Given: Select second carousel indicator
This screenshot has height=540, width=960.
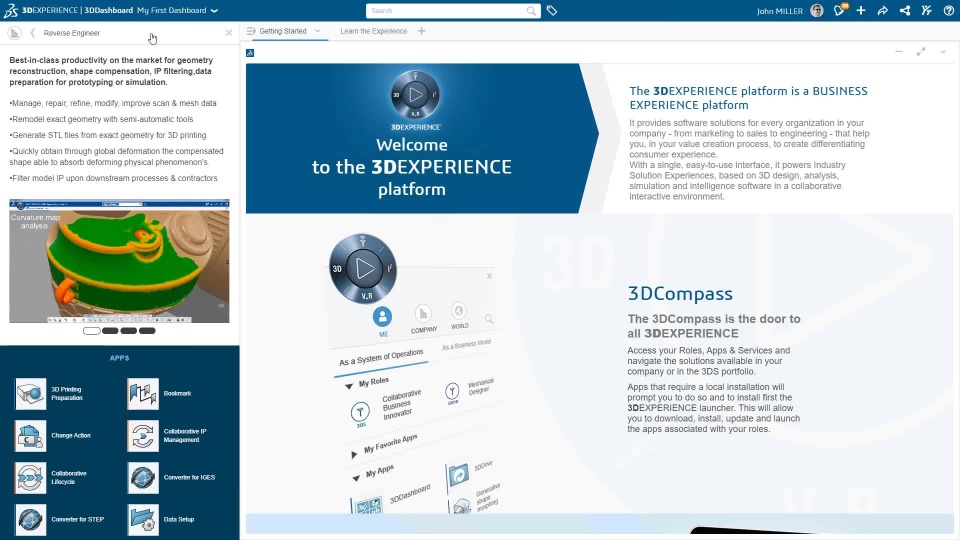Looking at the screenshot, I should tap(110, 331).
